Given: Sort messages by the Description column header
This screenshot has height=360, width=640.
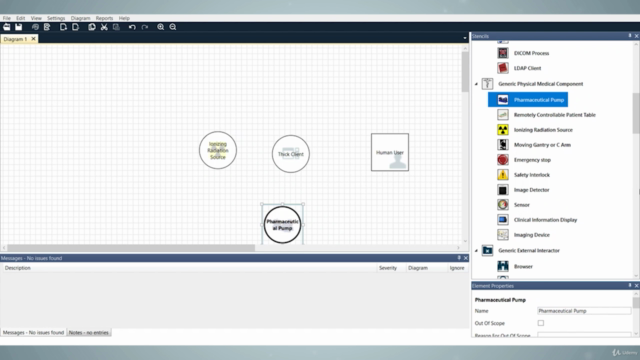Looking at the screenshot, I should coord(18,268).
